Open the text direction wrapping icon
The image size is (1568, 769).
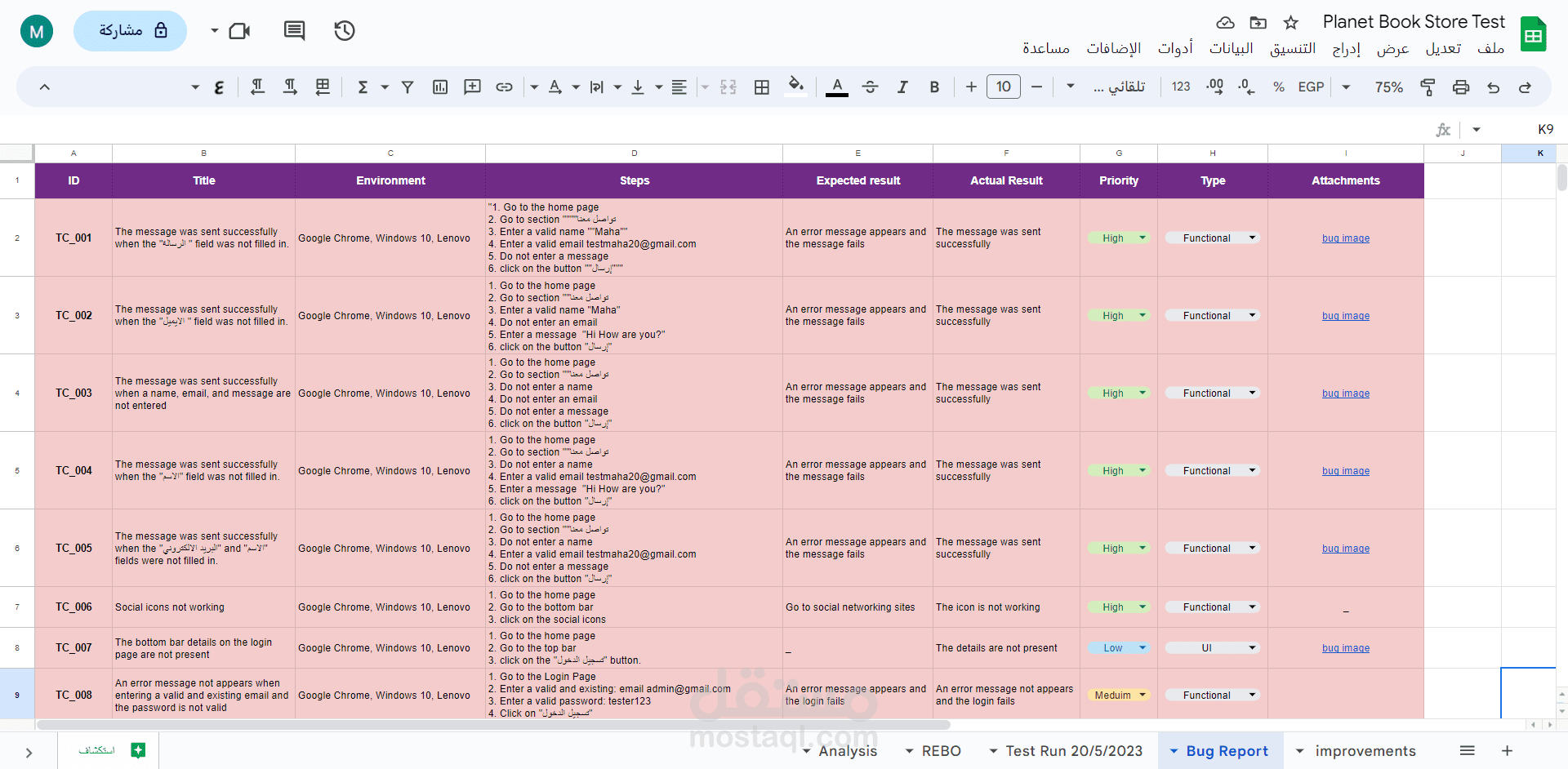pos(597,87)
